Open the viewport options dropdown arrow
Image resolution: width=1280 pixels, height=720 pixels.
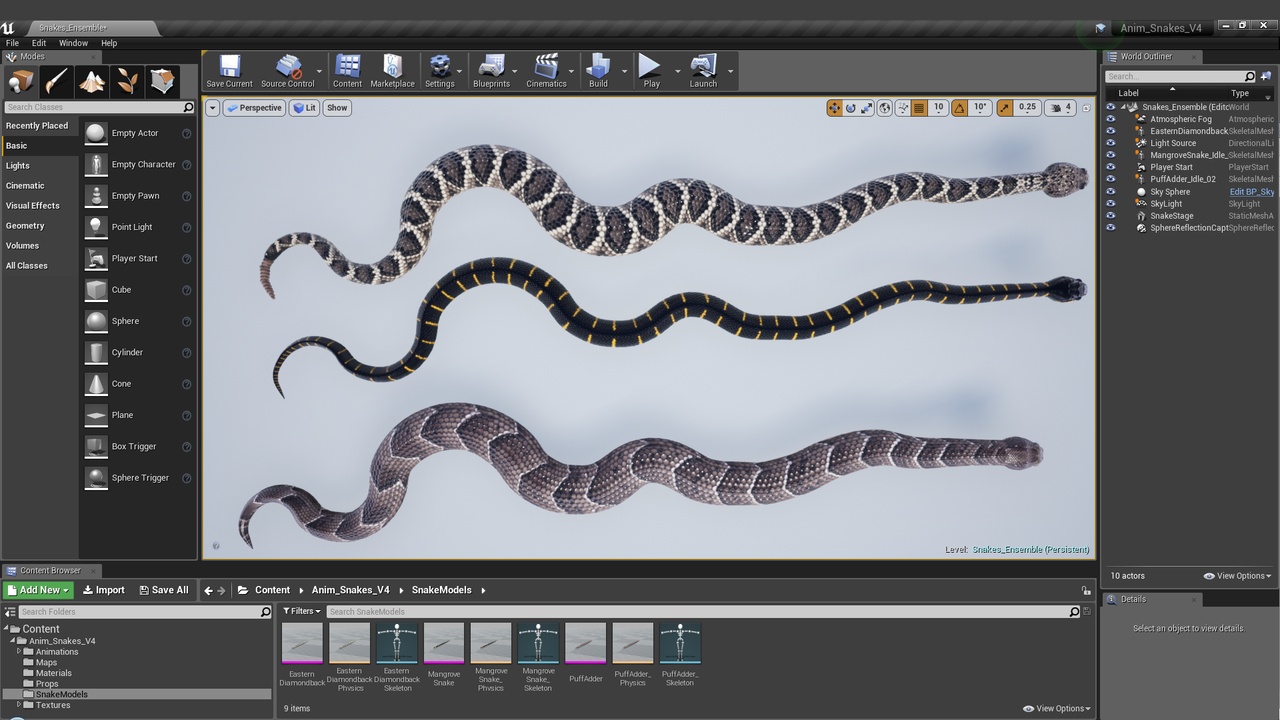point(212,108)
